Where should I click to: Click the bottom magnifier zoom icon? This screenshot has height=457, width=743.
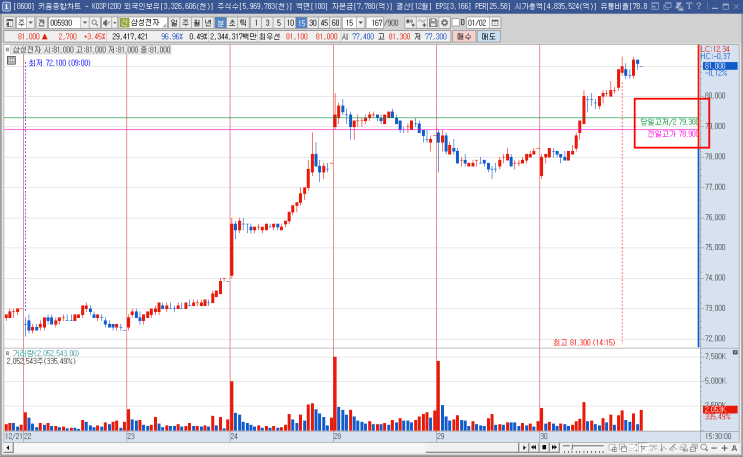click(x=704, y=448)
